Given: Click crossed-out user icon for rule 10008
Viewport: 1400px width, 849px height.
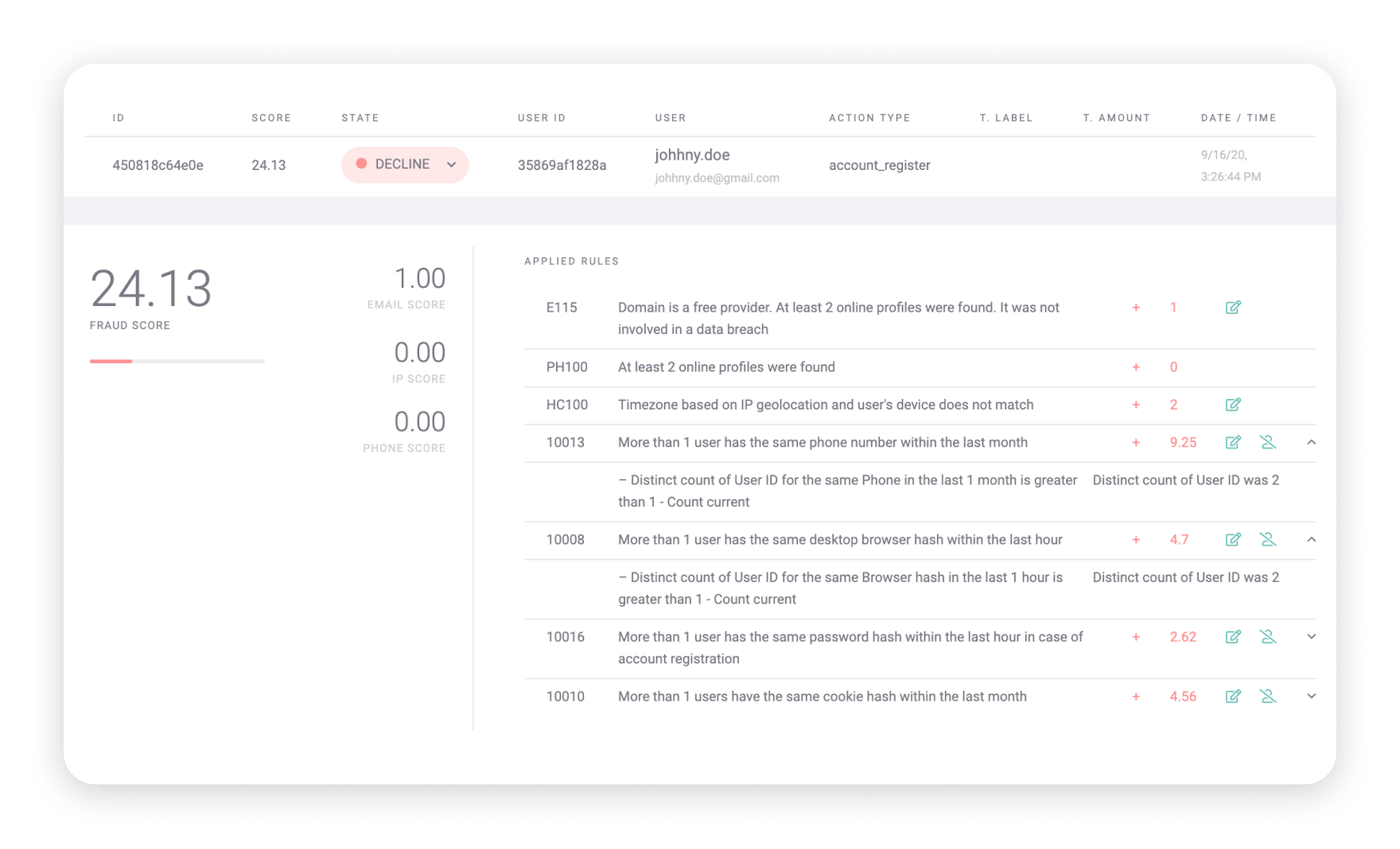Looking at the screenshot, I should [x=1268, y=539].
